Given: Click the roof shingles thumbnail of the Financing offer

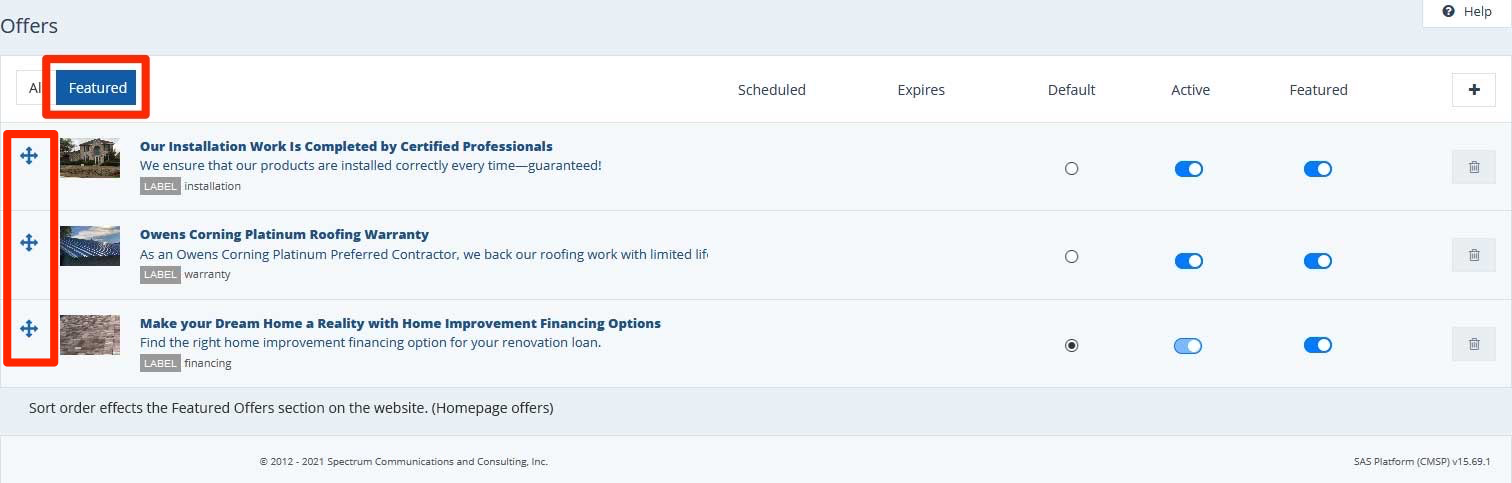Looking at the screenshot, I should click(90, 335).
